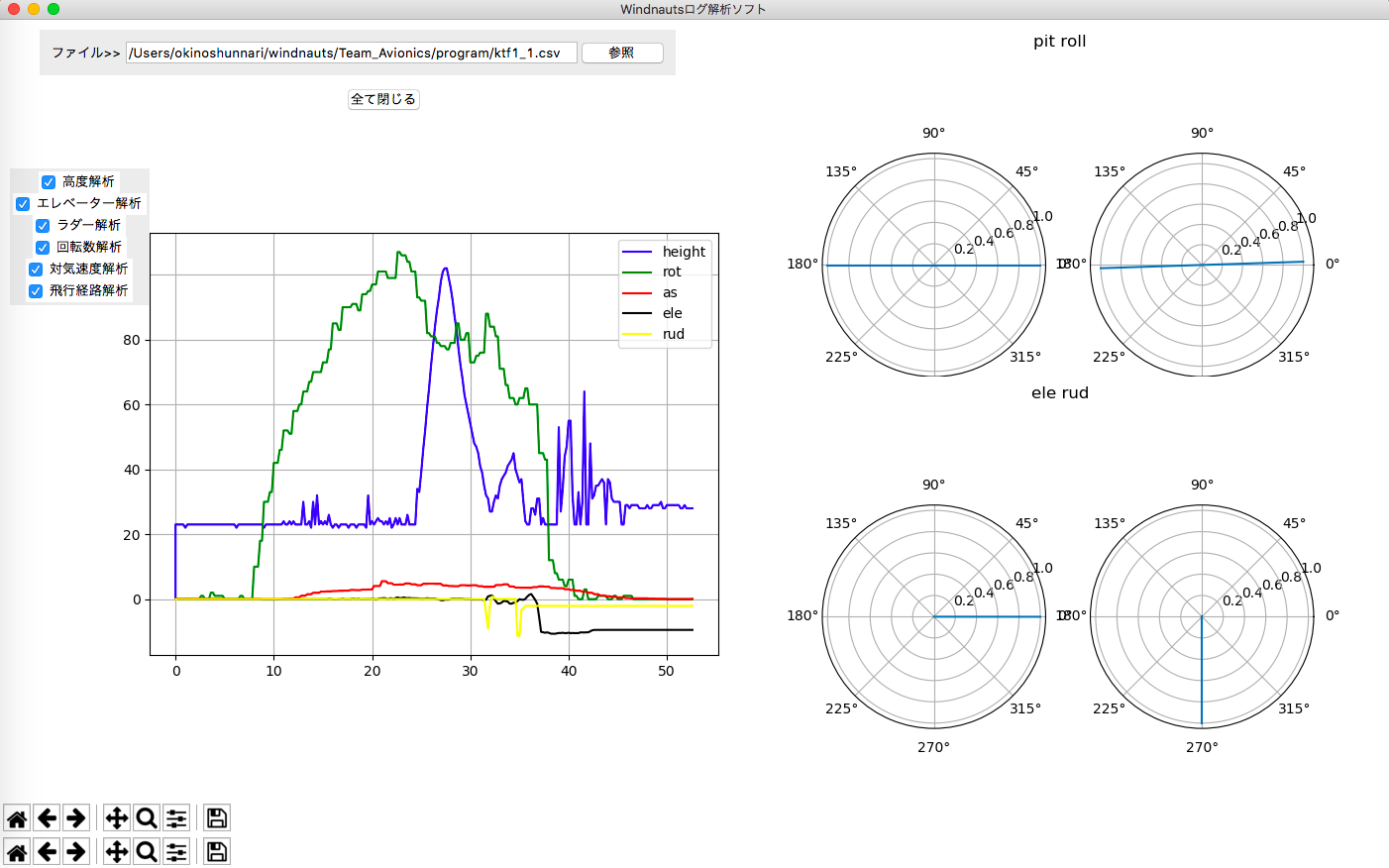Select Zoom magnifier in upper matplotlib toolbar
This screenshot has height=868, width=1389.
(x=147, y=817)
